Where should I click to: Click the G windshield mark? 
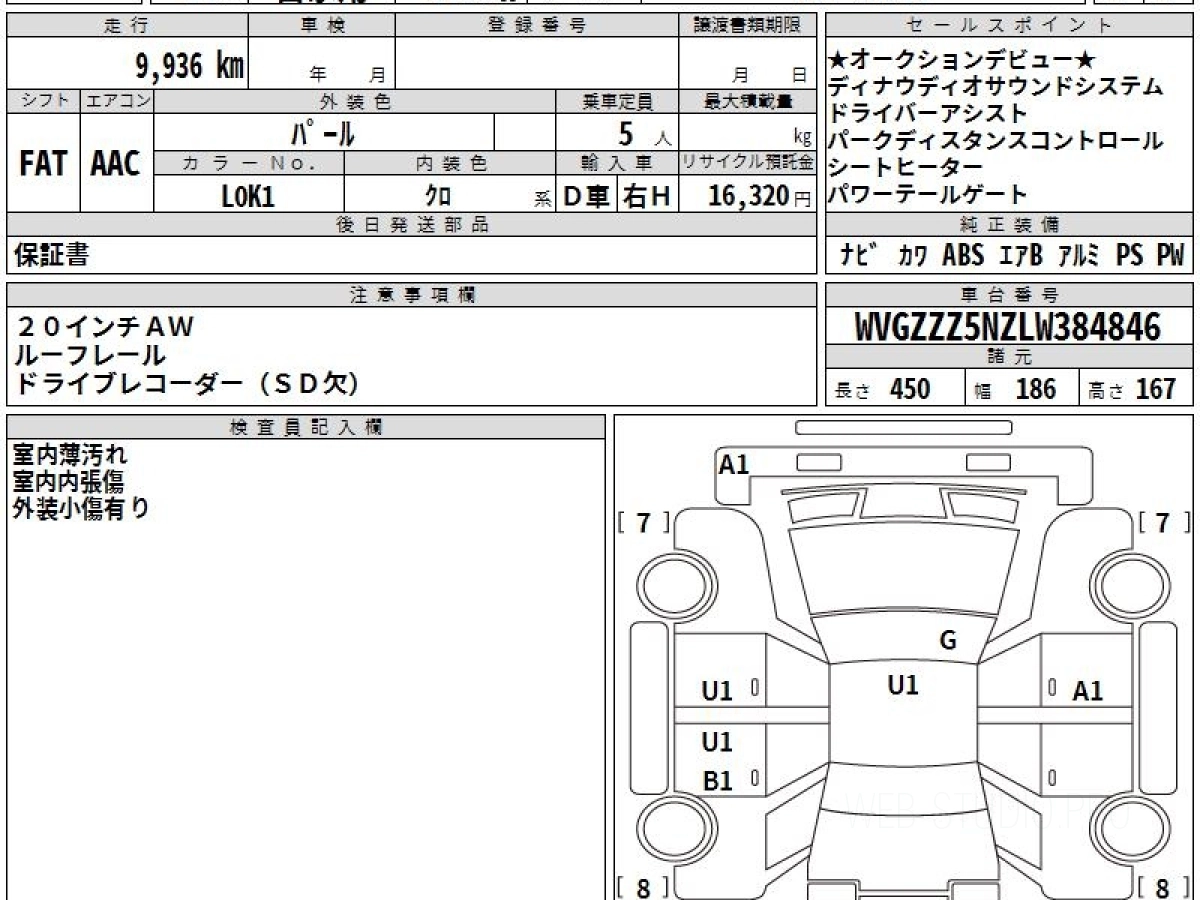coord(948,641)
